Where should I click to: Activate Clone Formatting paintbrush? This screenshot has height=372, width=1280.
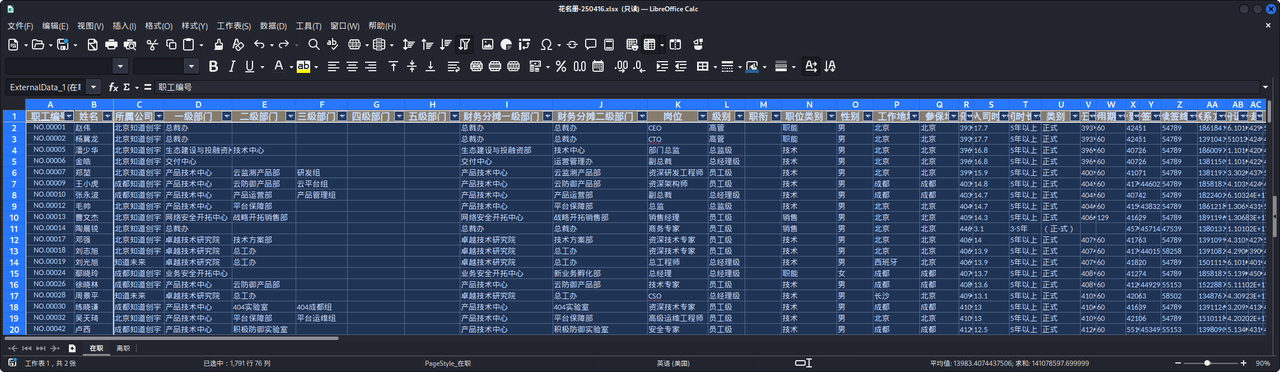[219, 45]
